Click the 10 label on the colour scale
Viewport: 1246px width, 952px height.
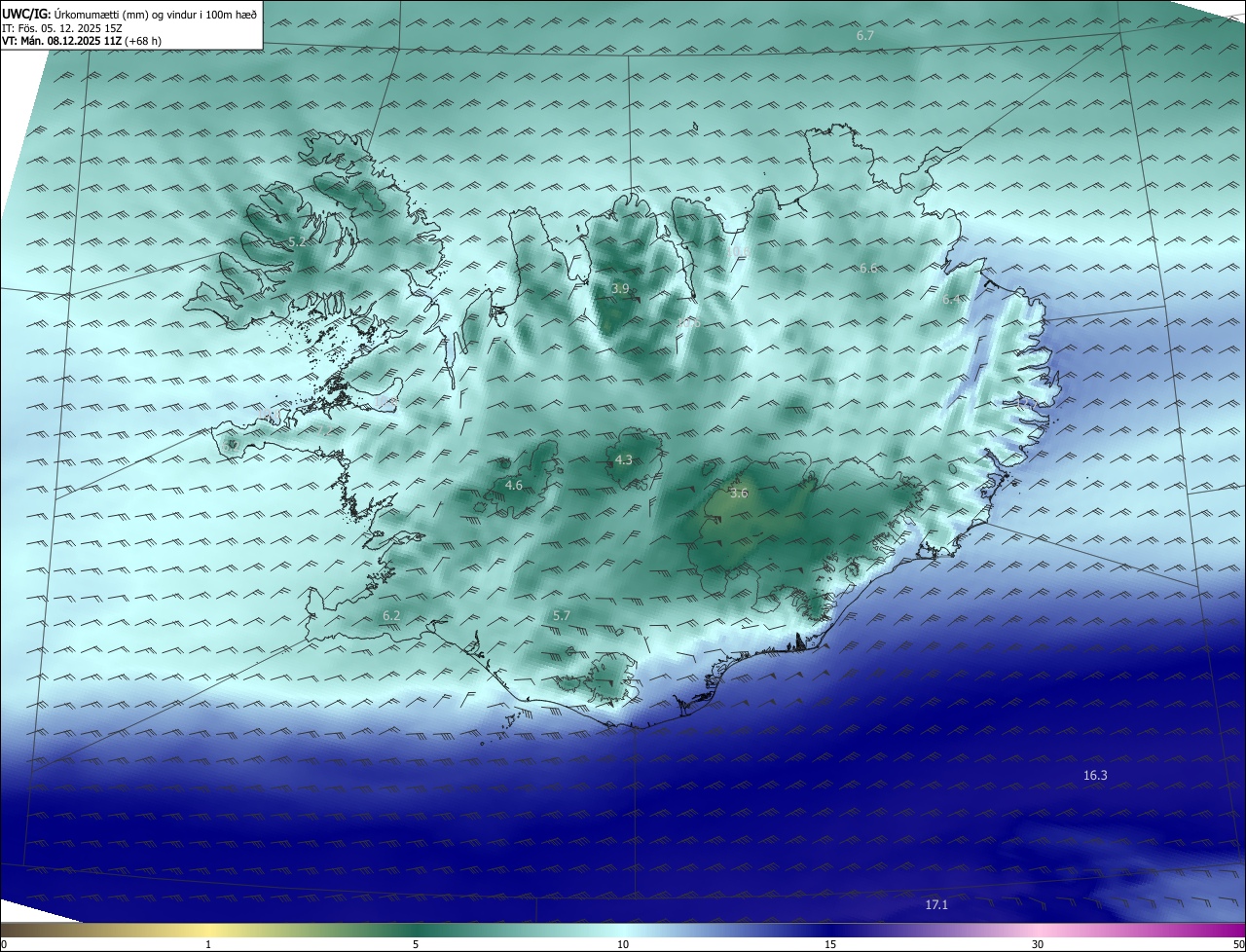pos(623,944)
